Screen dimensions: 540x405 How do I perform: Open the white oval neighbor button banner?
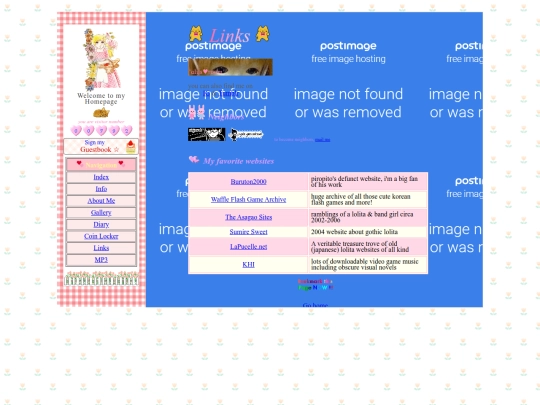click(246, 134)
